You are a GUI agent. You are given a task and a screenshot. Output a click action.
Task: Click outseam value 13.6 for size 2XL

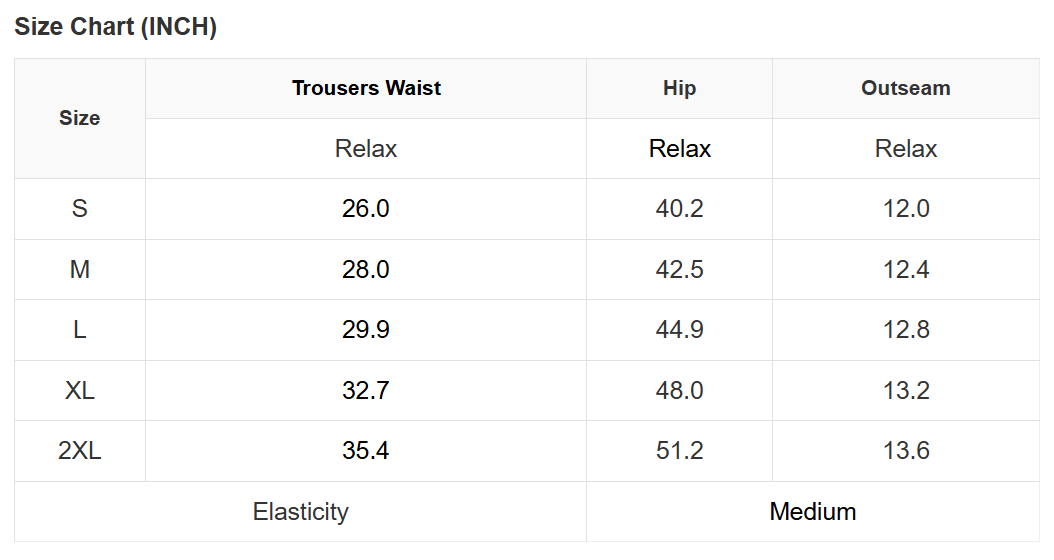pos(906,450)
